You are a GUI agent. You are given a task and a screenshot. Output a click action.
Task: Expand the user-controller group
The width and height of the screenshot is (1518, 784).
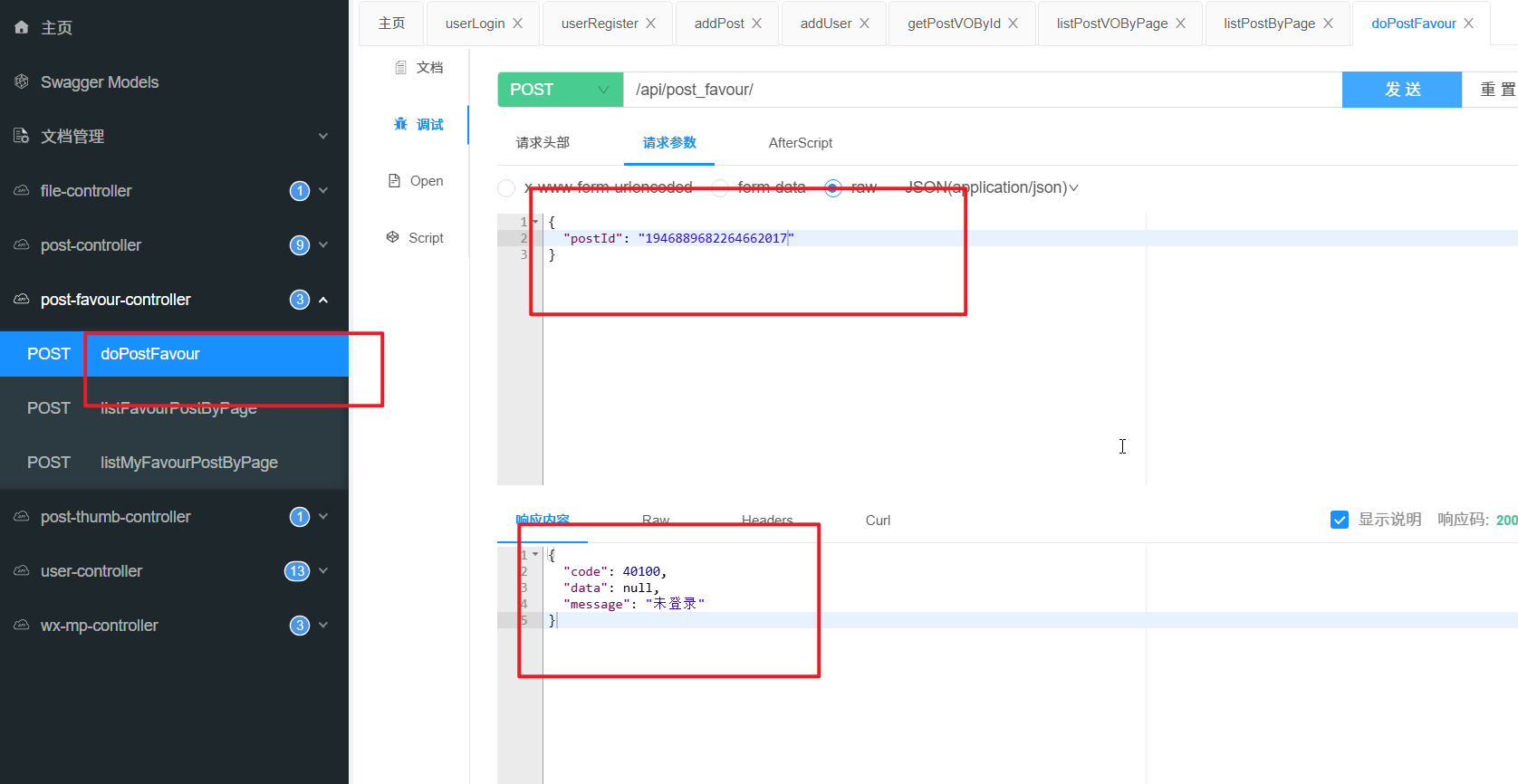point(323,571)
